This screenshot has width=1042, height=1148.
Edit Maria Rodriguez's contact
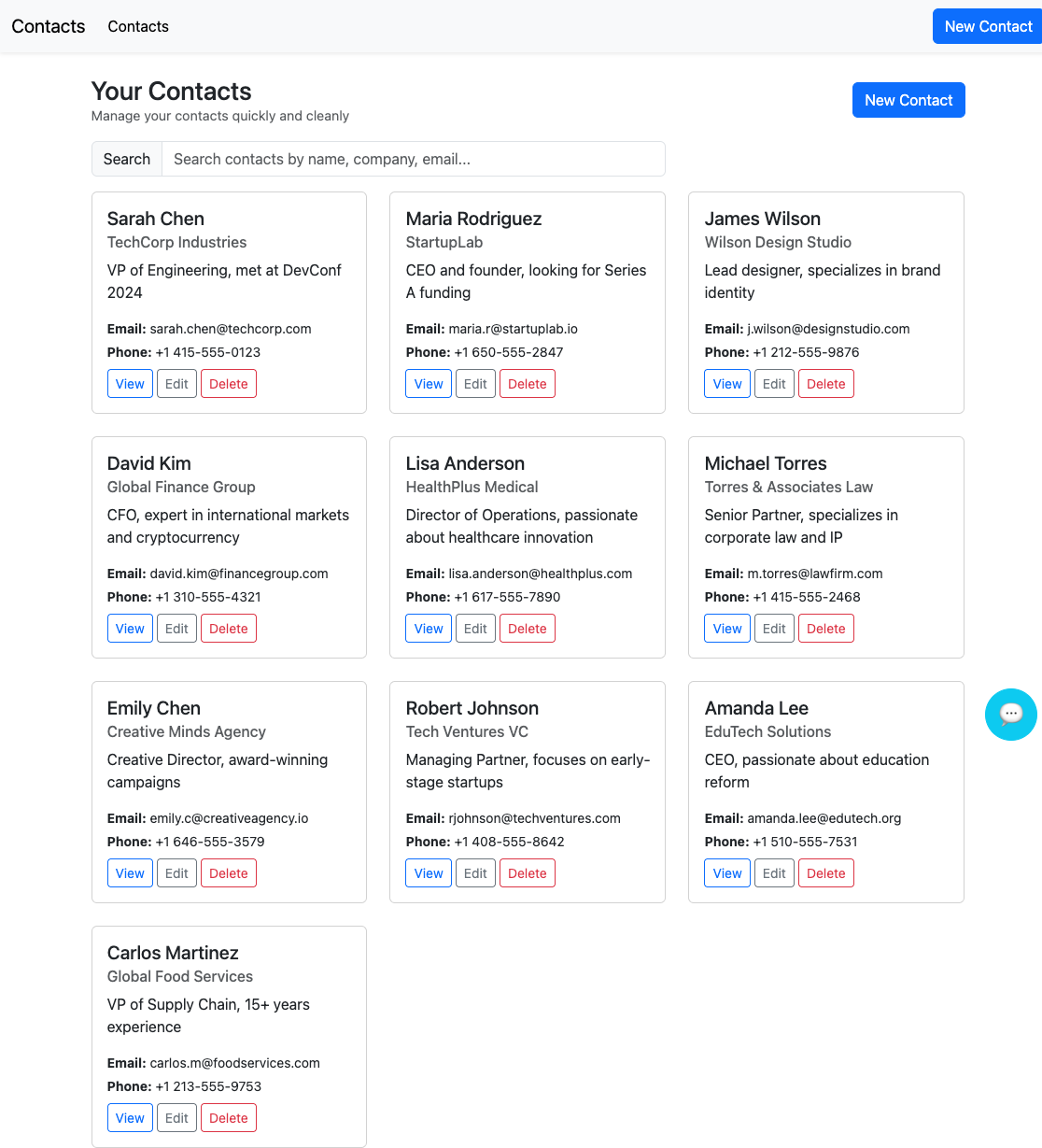click(x=475, y=384)
